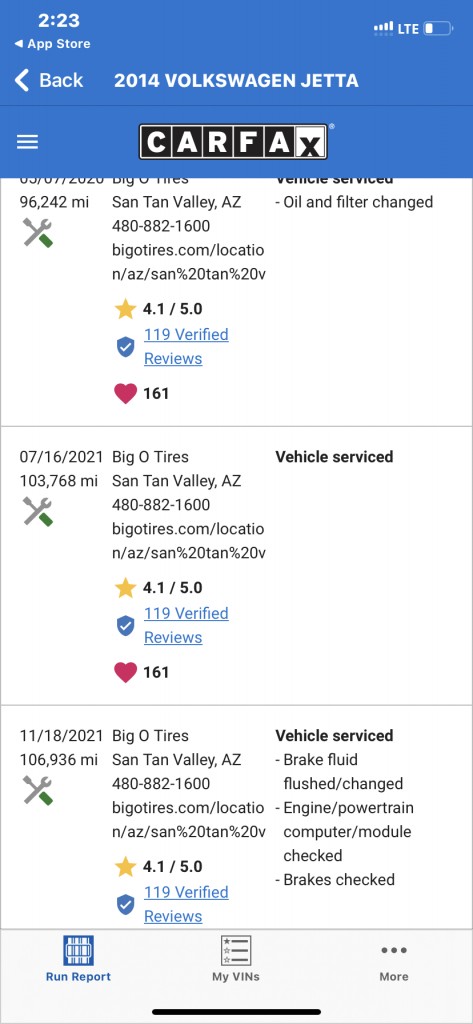
Task: Tap the CARFAX logo
Action: click(x=233, y=142)
